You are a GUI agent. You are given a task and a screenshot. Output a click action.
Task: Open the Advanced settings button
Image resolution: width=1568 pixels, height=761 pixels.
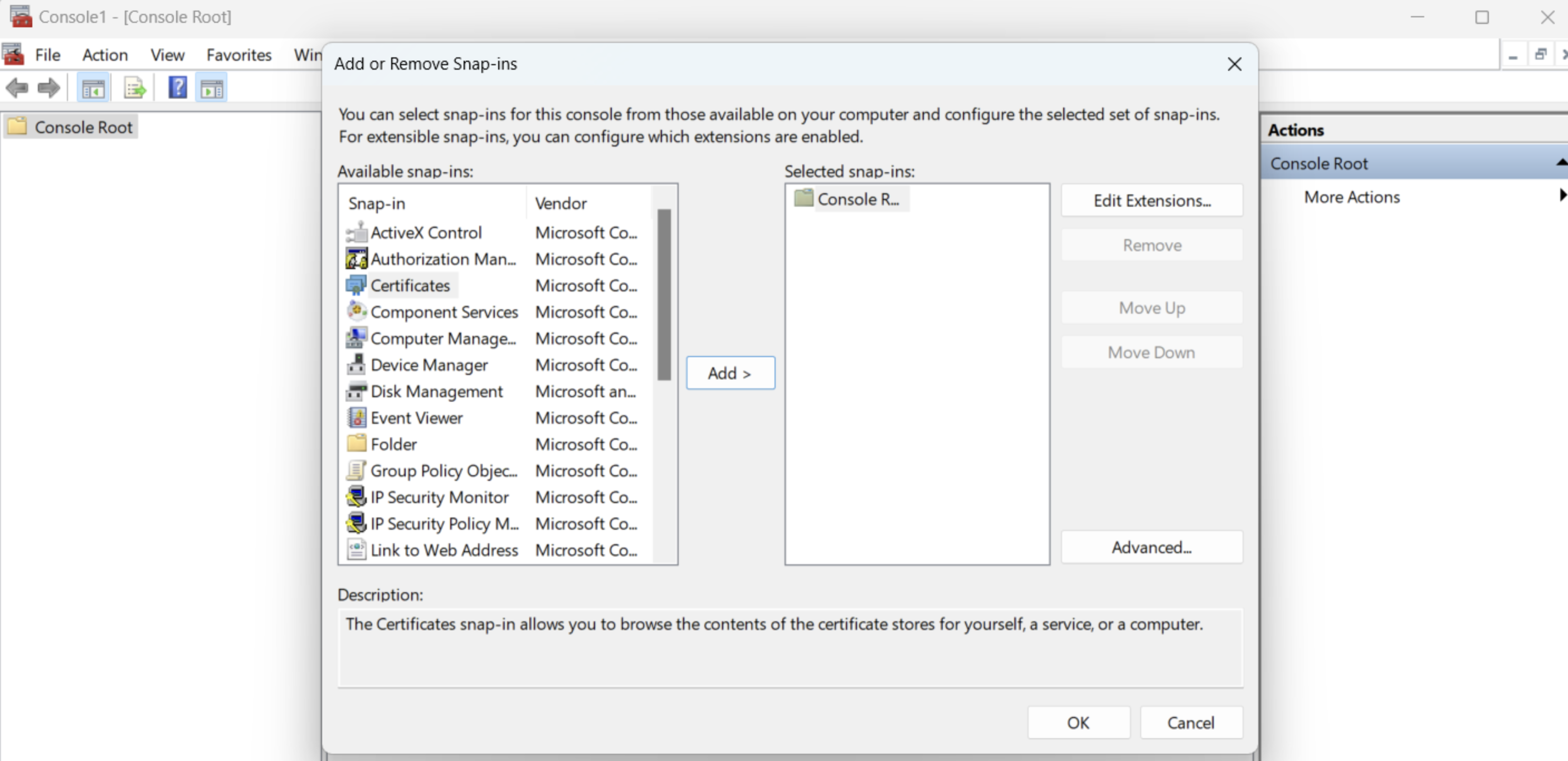(1151, 547)
